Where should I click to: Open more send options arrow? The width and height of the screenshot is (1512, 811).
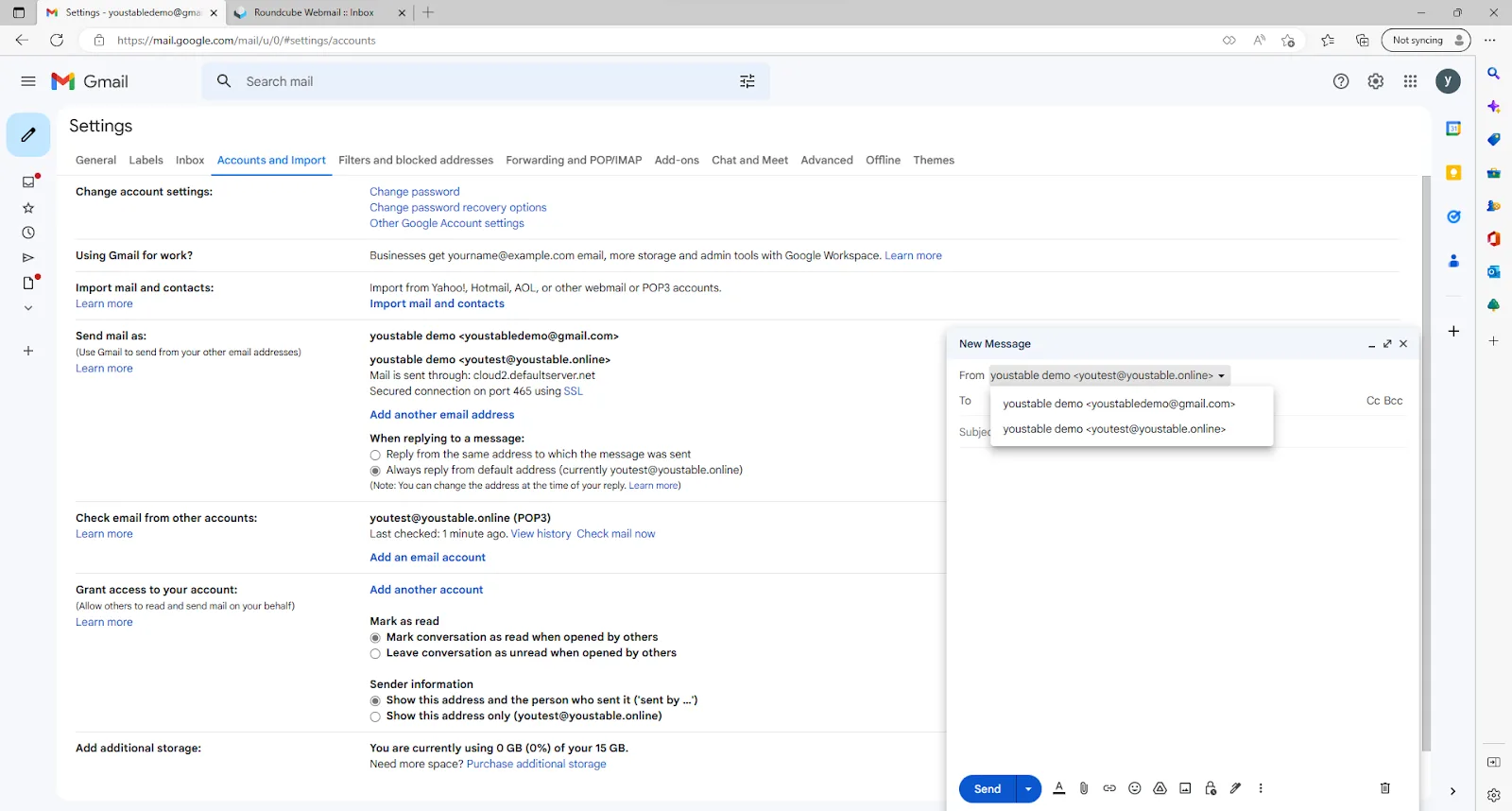coord(1028,789)
